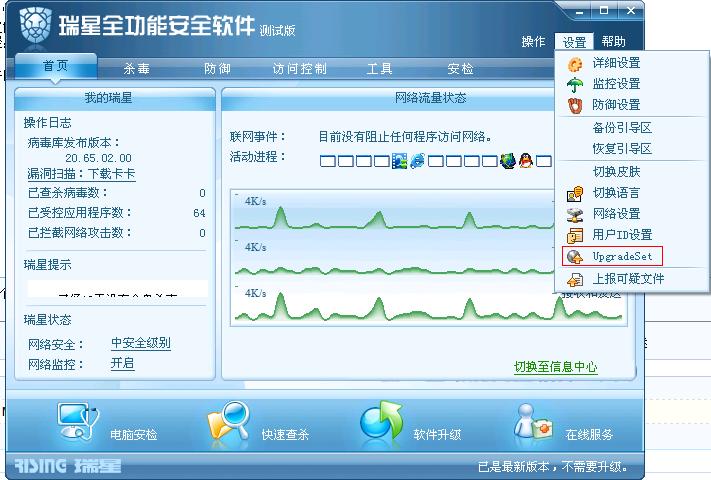The width and height of the screenshot is (711, 480).
Task: Click the 切换语言 icon in menu
Action: coord(575,194)
